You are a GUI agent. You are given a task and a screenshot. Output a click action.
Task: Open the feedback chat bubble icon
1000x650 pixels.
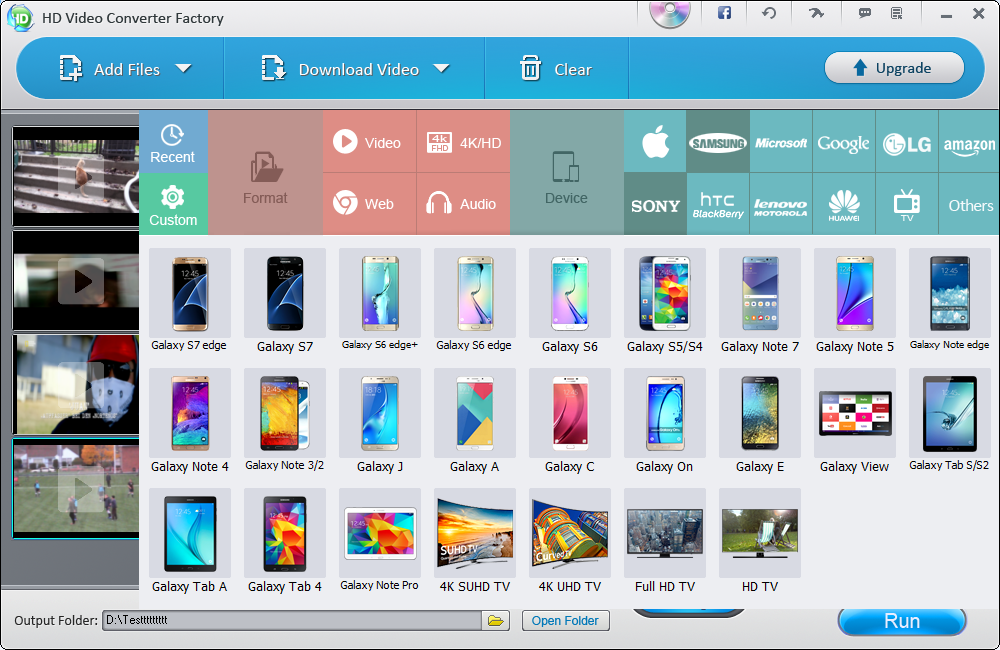point(865,13)
